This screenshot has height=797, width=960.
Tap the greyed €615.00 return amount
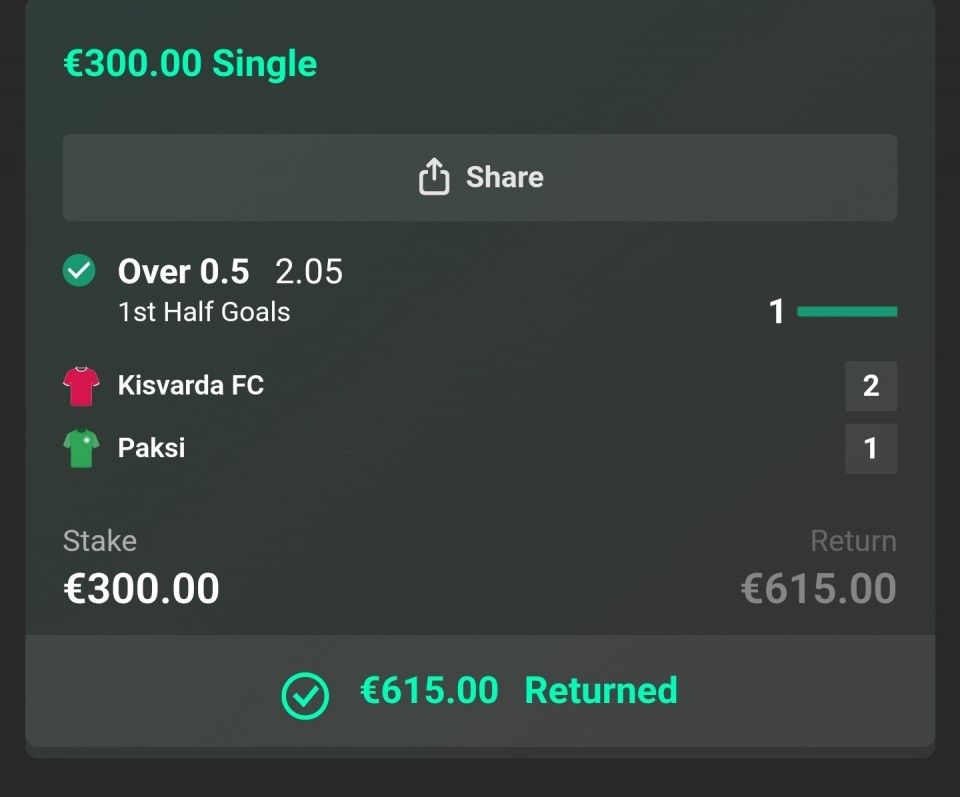pos(818,589)
